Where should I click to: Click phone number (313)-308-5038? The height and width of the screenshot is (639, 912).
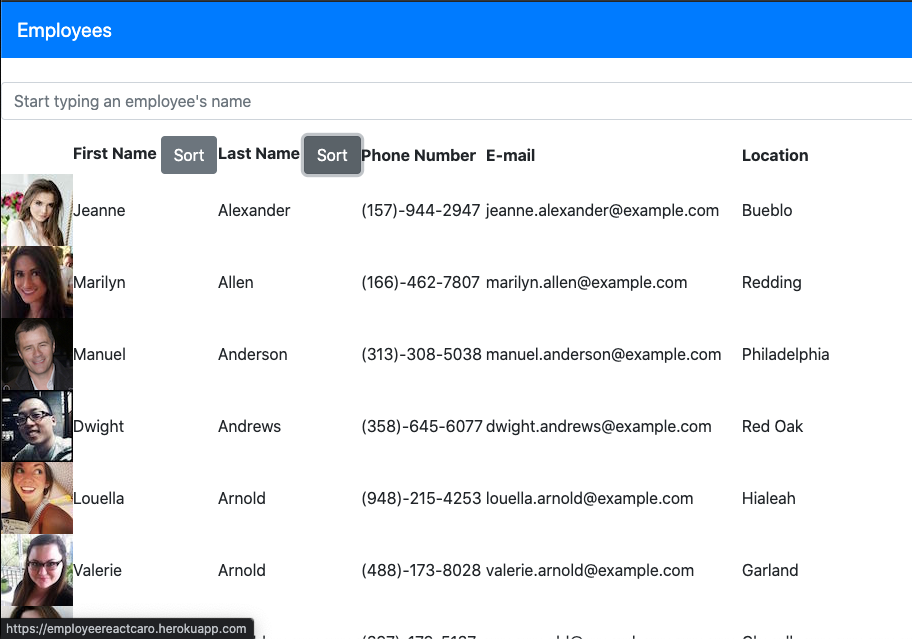click(x=421, y=355)
